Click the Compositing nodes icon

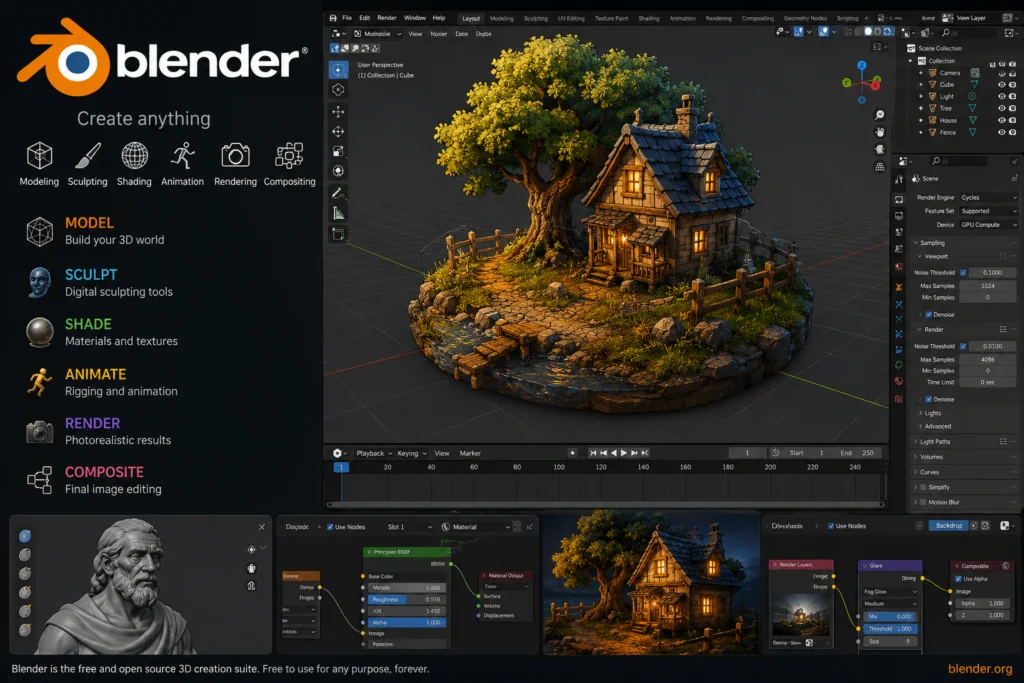click(289, 155)
